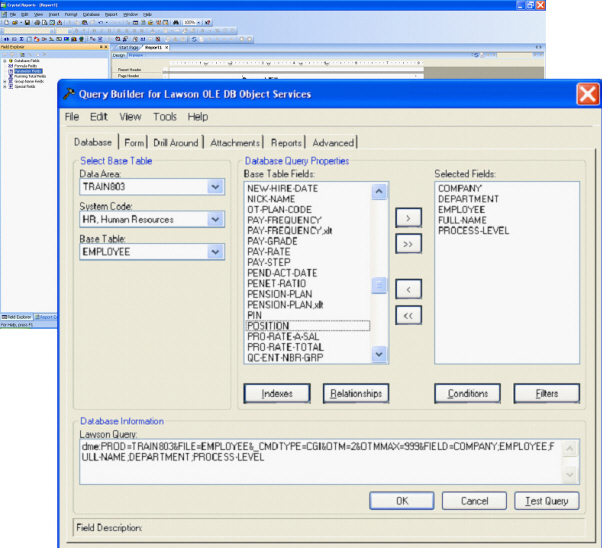Click the Base Table Fields scrollbar thumb
This screenshot has width=602, height=548.
379,285
